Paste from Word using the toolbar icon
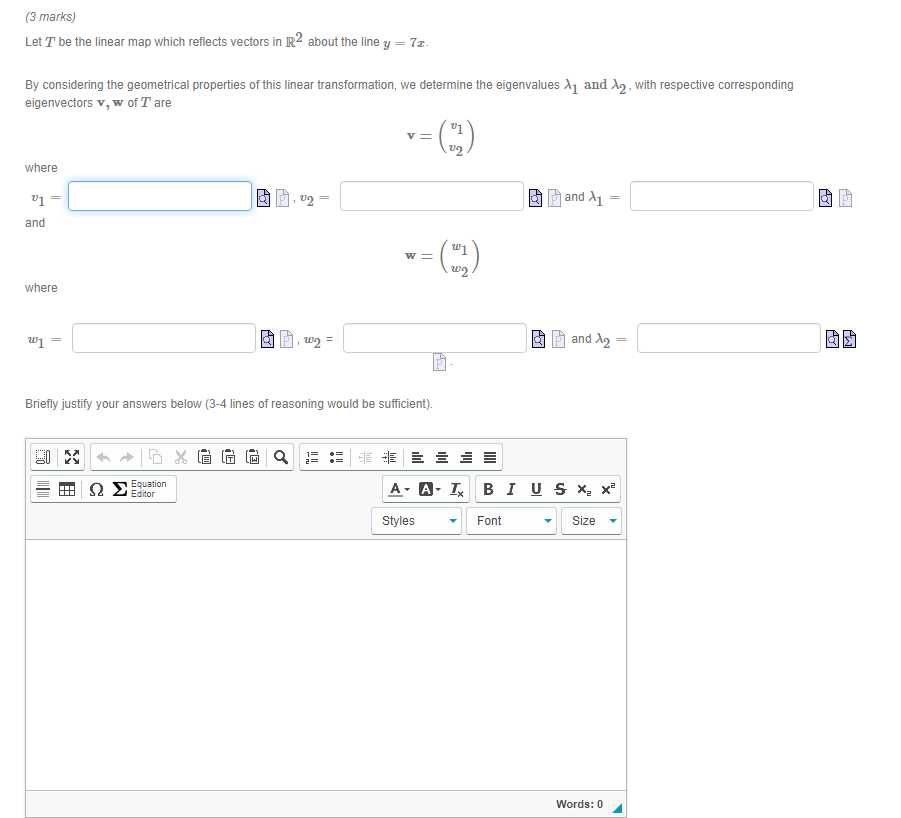This screenshot has height=818, width=901. pyautogui.click(x=253, y=456)
